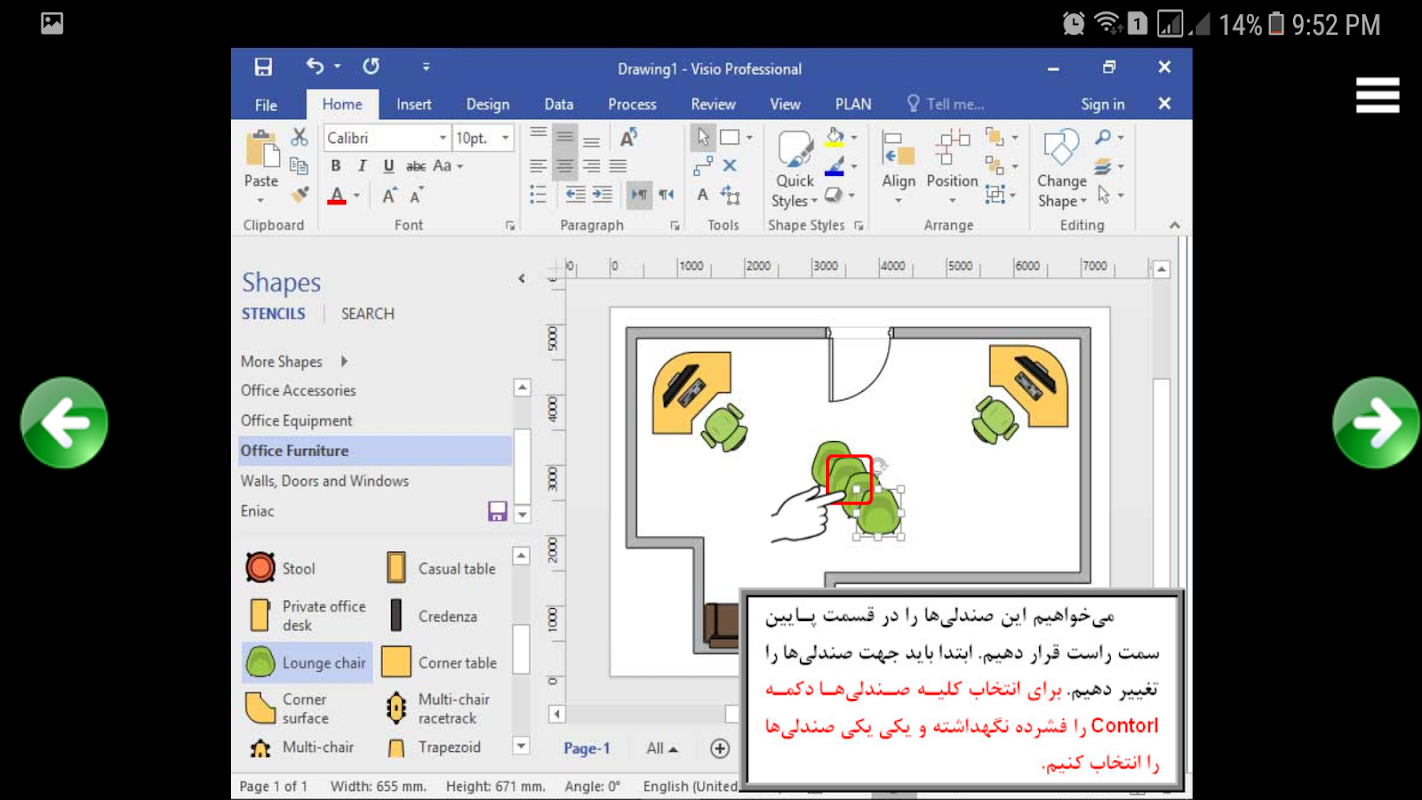
Task: Activate the Format Painter brush
Action: 299,194
